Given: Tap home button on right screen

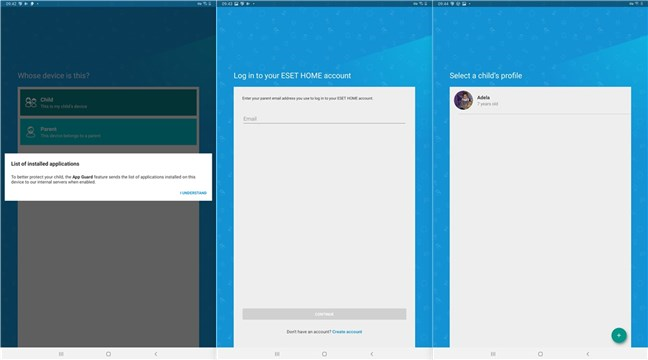Looking at the screenshot, I should 540,354.
